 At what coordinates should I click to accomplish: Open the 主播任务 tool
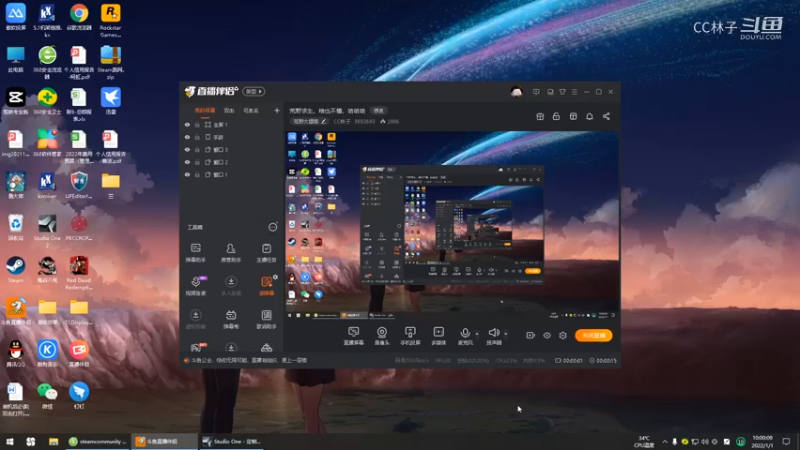click(266, 253)
